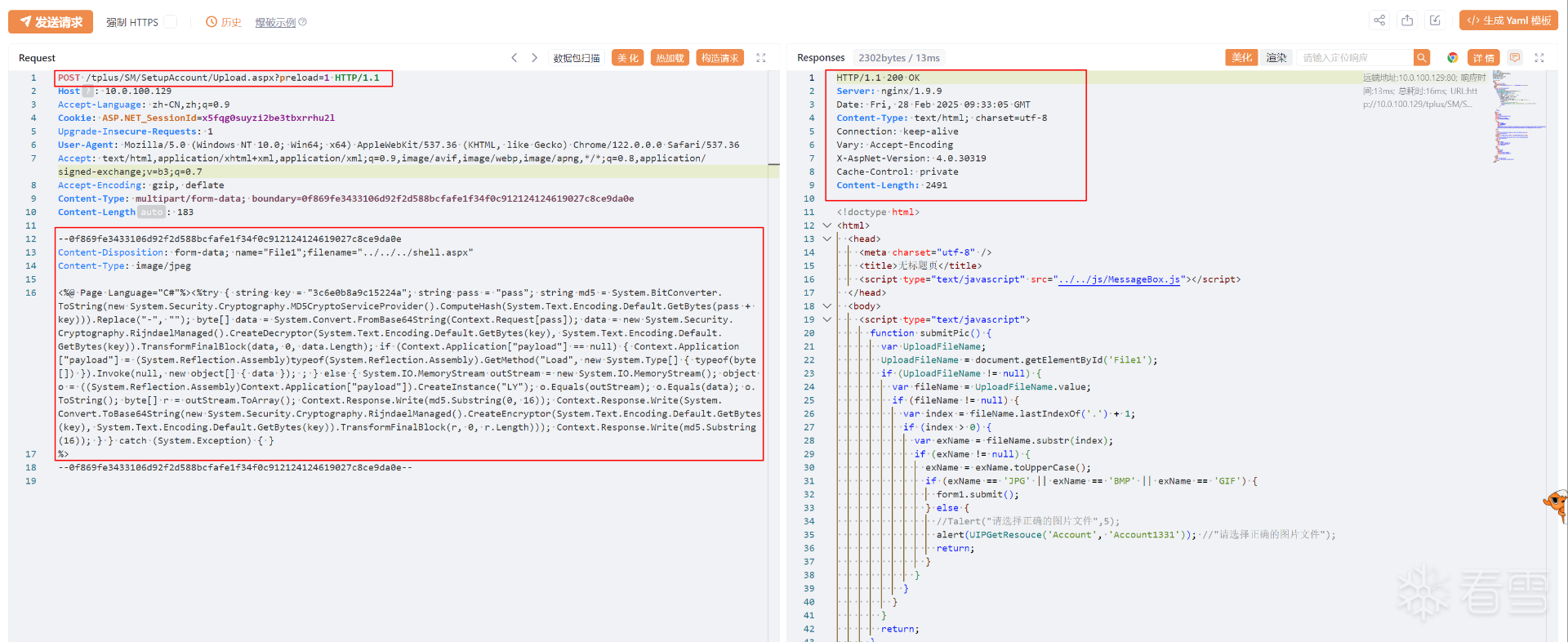Click the Content-Length: 2491 response line

click(892, 185)
